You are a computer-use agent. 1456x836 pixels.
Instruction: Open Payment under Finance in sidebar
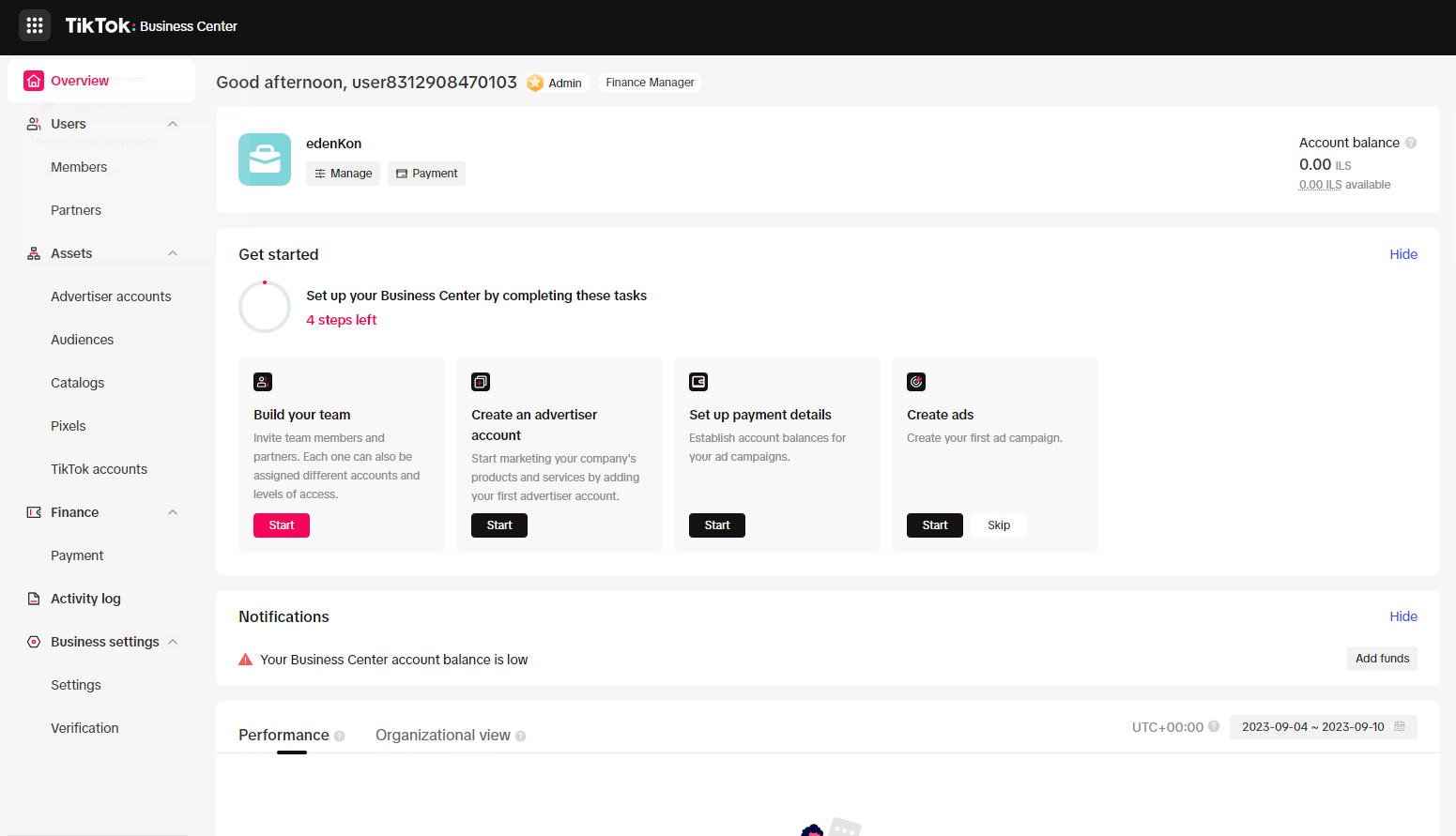(x=77, y=555)
